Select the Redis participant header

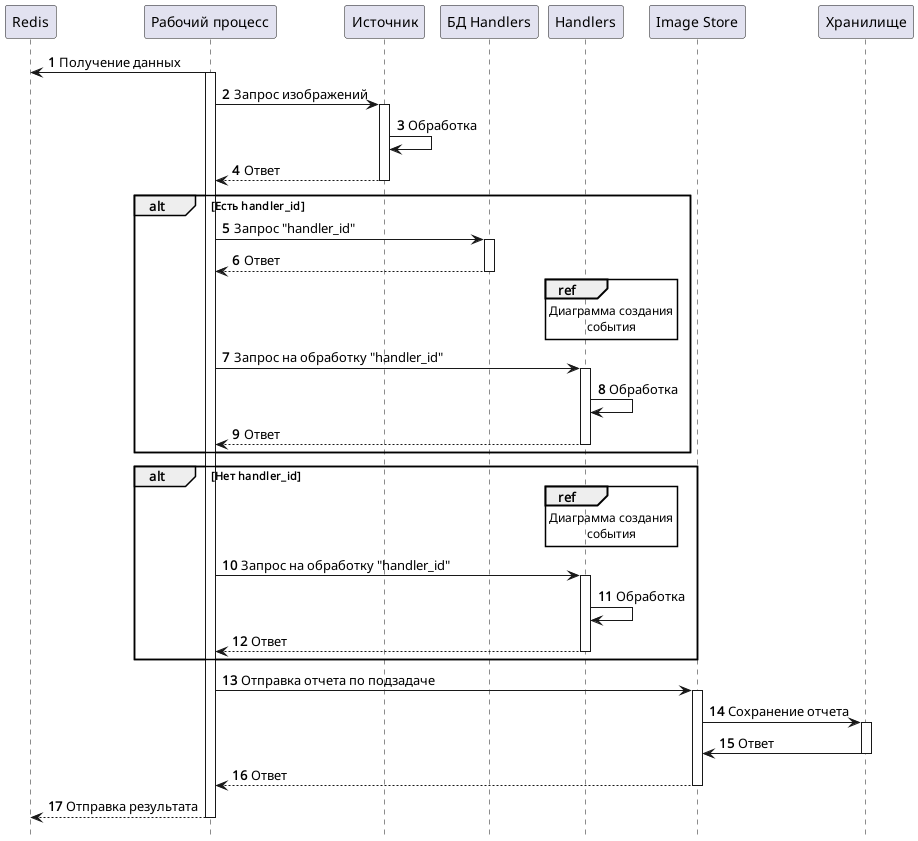[x=30, y=21]
